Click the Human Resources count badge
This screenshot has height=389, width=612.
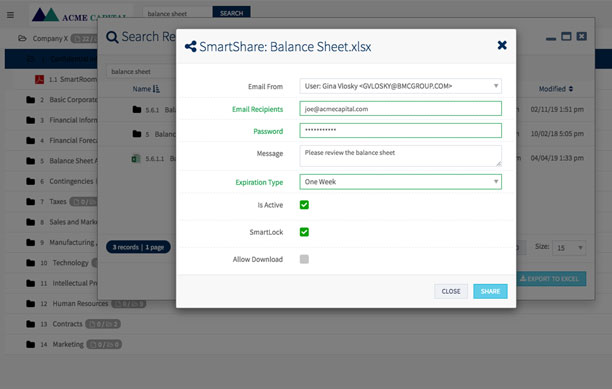[x=129, y=304]
